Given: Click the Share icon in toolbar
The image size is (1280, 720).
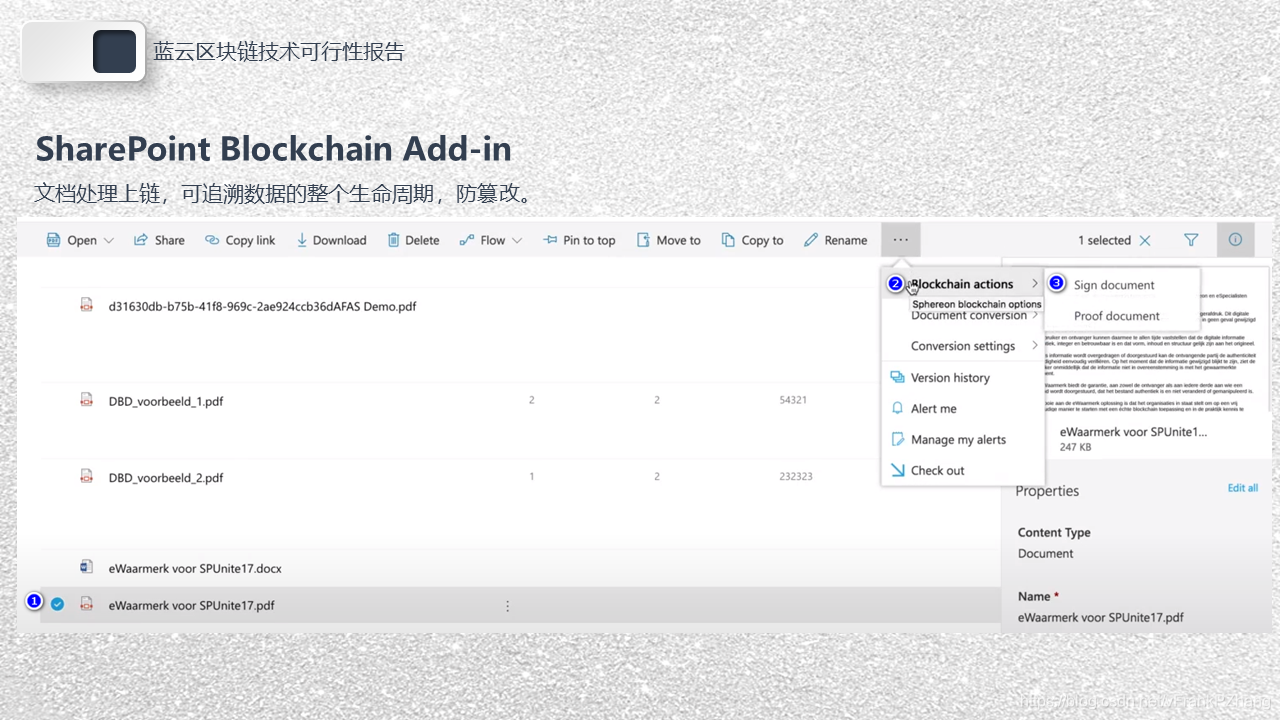Looking at the screenshot, I should point(141,240).
